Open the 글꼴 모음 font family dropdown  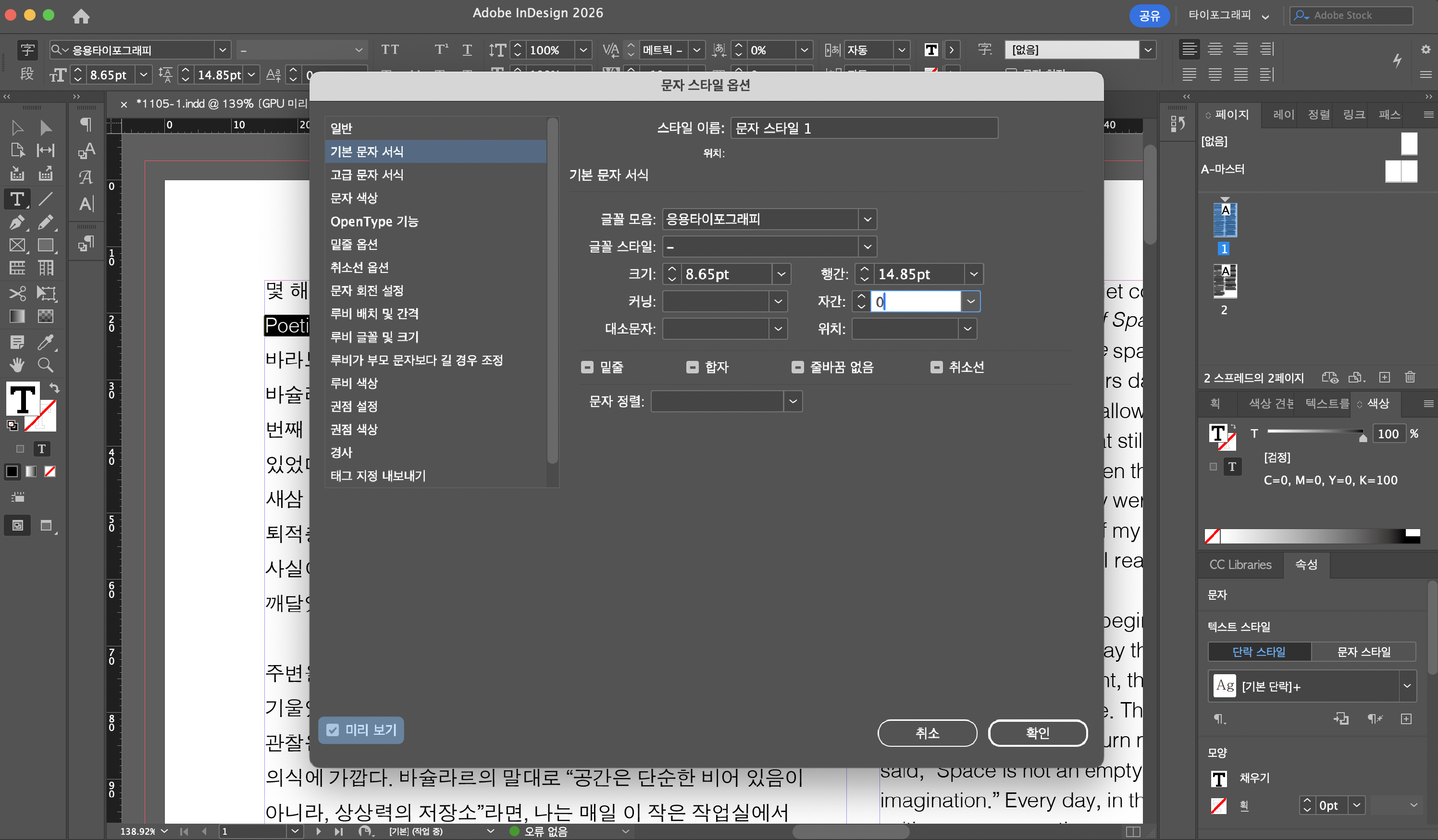[867, 219]
